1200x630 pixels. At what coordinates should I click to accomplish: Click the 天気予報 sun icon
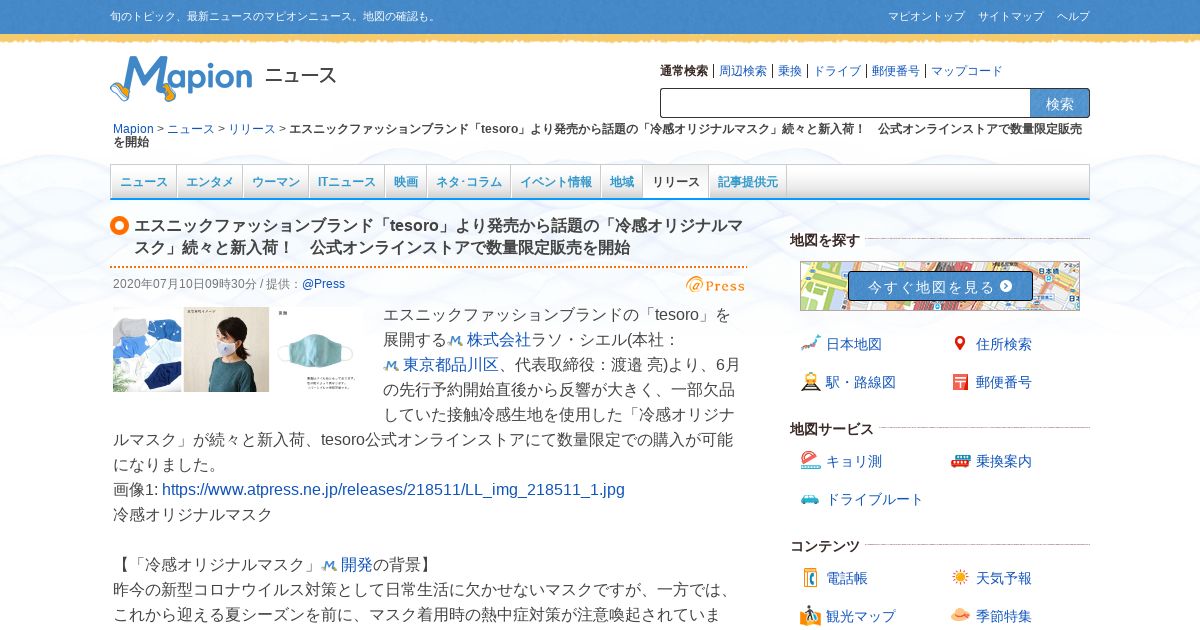(x=960, y=577)
